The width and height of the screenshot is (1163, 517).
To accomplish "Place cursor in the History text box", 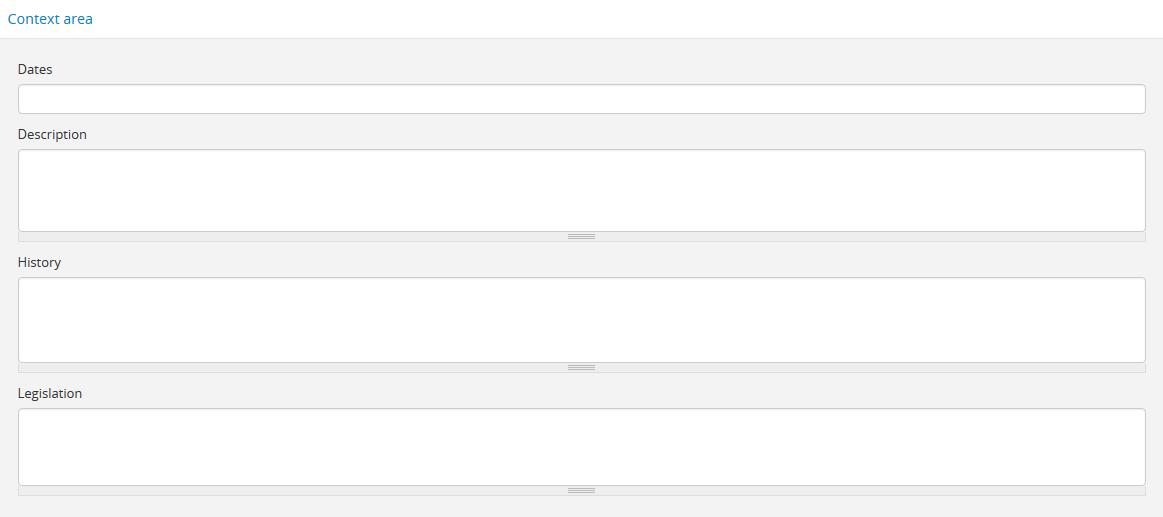I will [x=581, y=319].
